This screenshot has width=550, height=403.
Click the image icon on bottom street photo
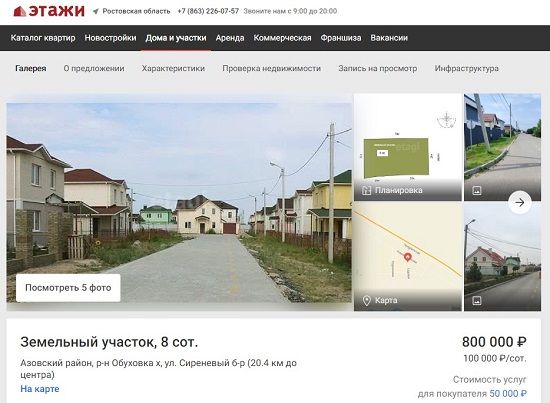point(477,301)
